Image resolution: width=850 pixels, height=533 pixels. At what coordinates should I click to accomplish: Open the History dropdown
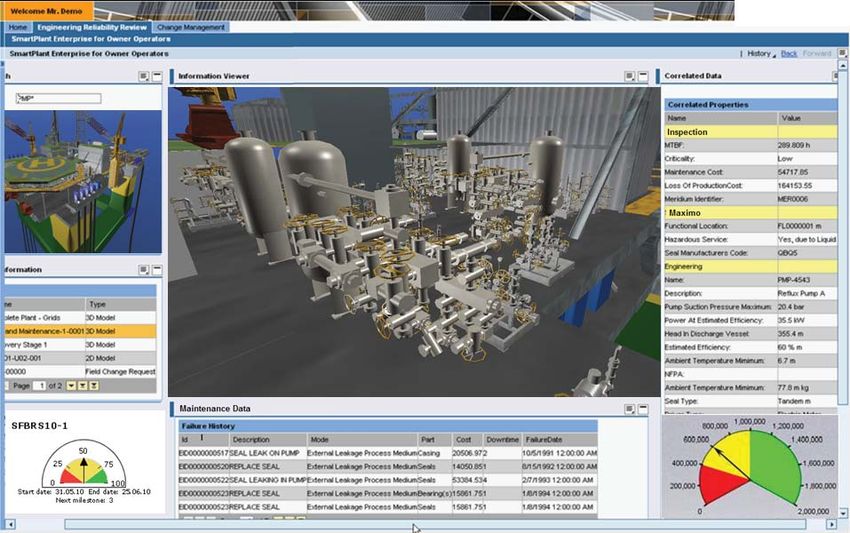(761, 54)
